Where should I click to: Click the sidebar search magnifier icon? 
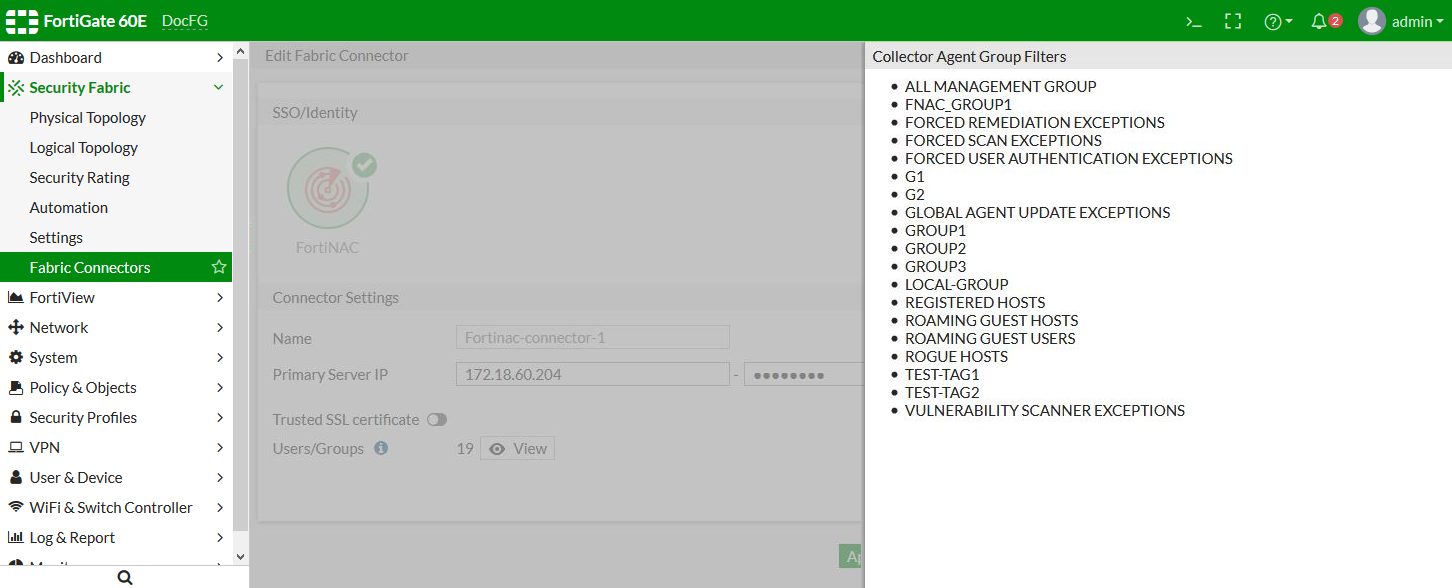click(x=124, y=577)
